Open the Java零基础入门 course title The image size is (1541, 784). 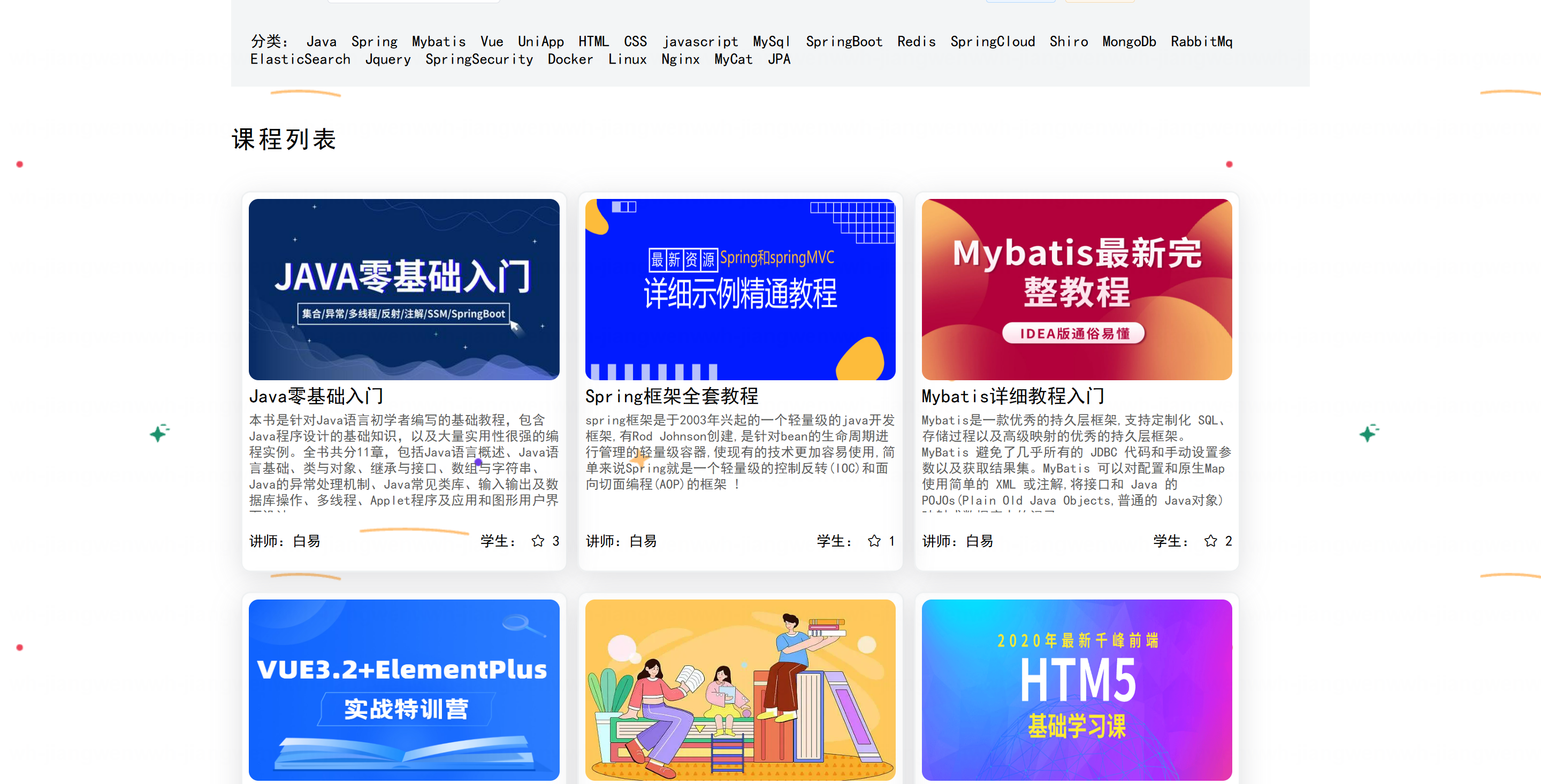tap(316, 396)
